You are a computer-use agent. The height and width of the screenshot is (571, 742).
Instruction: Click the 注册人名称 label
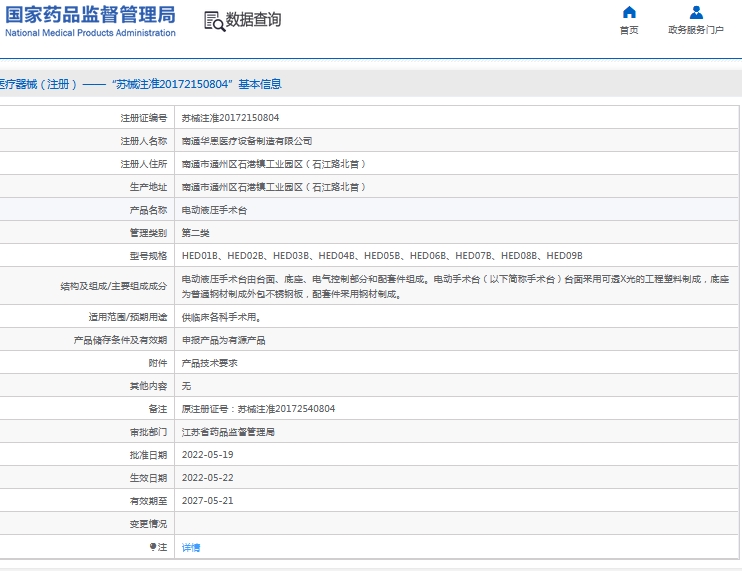[x=143, y=141]
